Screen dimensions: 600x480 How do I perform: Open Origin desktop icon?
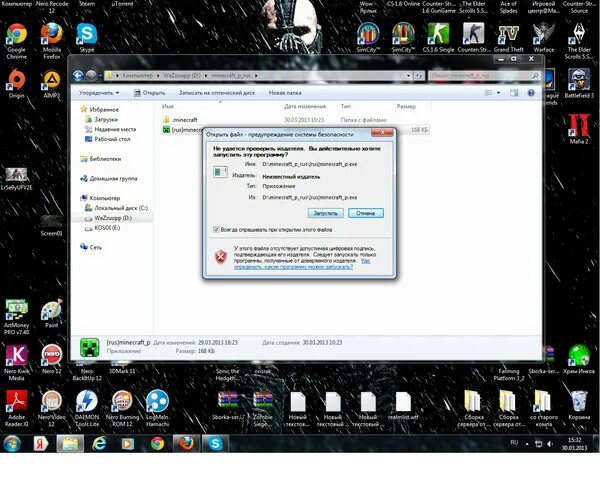(16, 83)
